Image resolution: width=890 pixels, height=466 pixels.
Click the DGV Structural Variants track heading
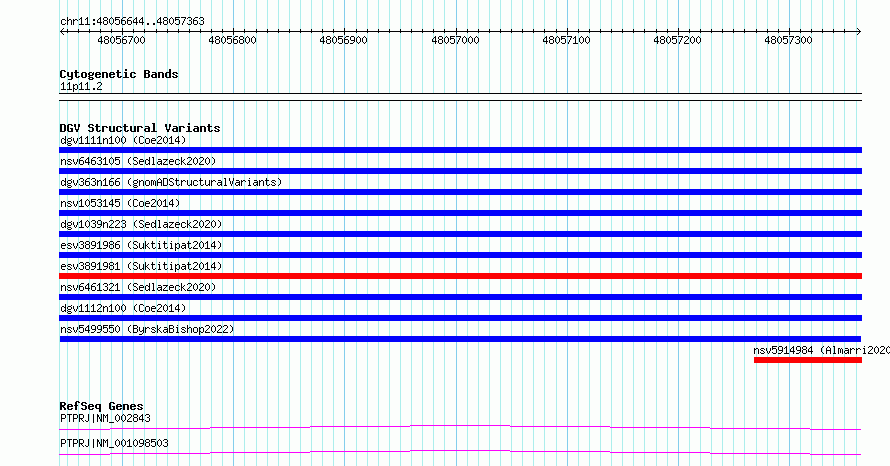(x=140, y=128)
